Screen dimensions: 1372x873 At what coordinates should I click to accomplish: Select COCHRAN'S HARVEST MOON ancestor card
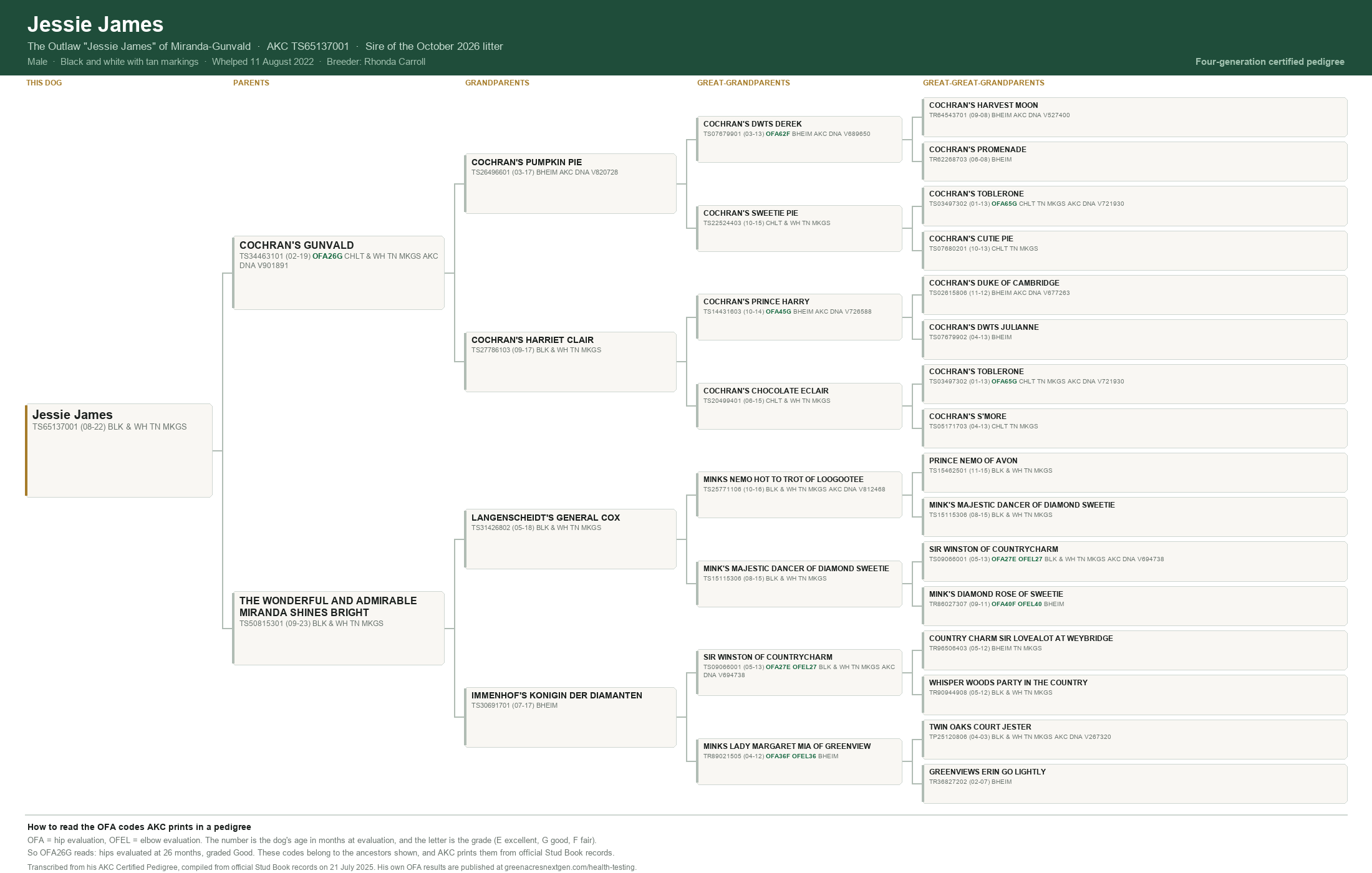(x=1134, y=117)
